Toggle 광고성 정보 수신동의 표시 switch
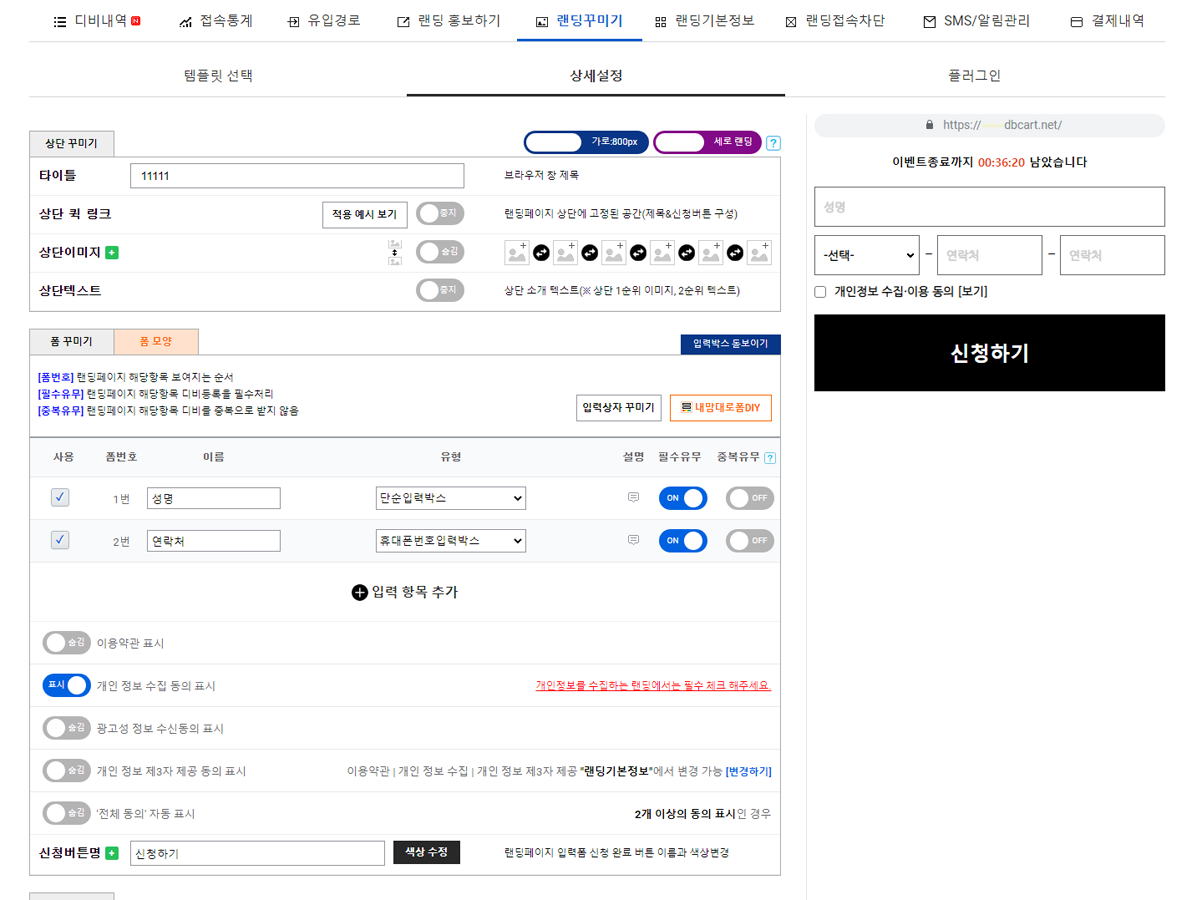 tap(66, 728)
